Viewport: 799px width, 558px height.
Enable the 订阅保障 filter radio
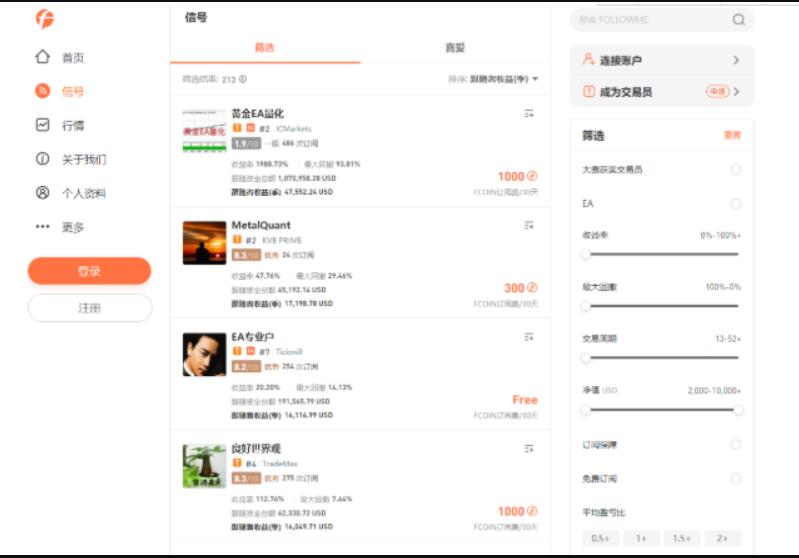click(x=735, y=444)
